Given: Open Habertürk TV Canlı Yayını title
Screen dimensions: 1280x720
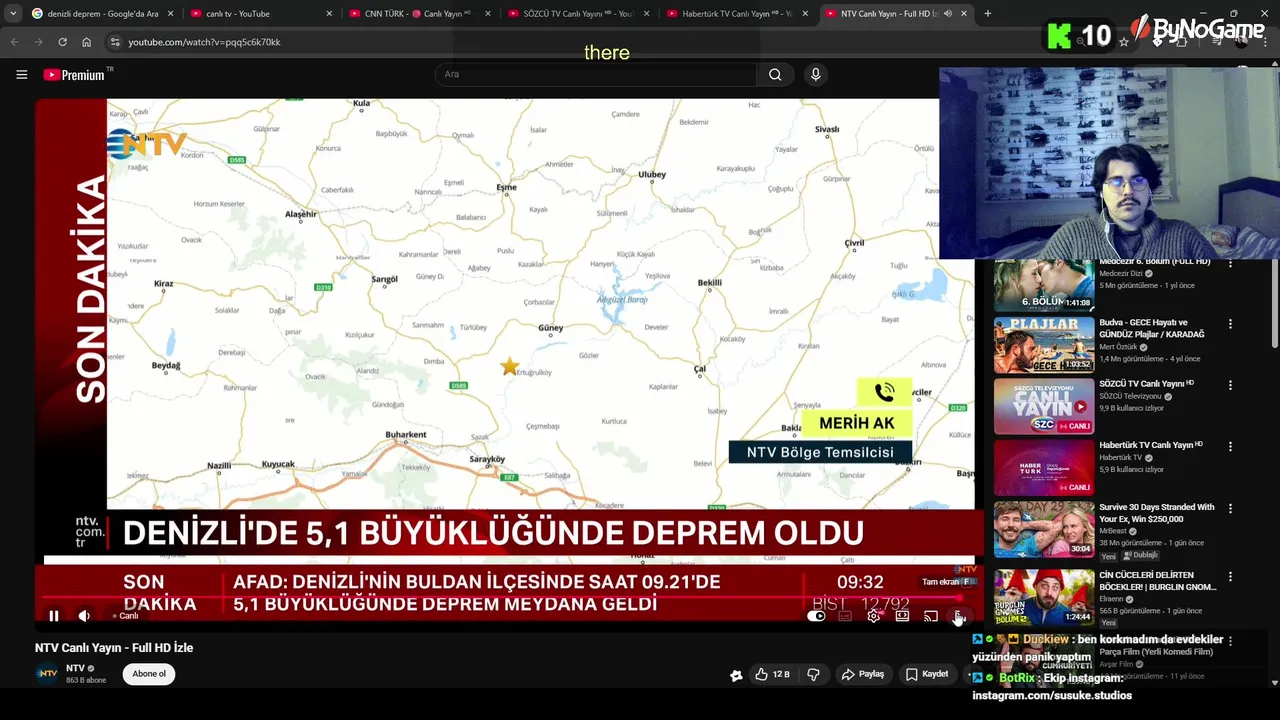Looking at the screenshot, I should pos(1150,445).
